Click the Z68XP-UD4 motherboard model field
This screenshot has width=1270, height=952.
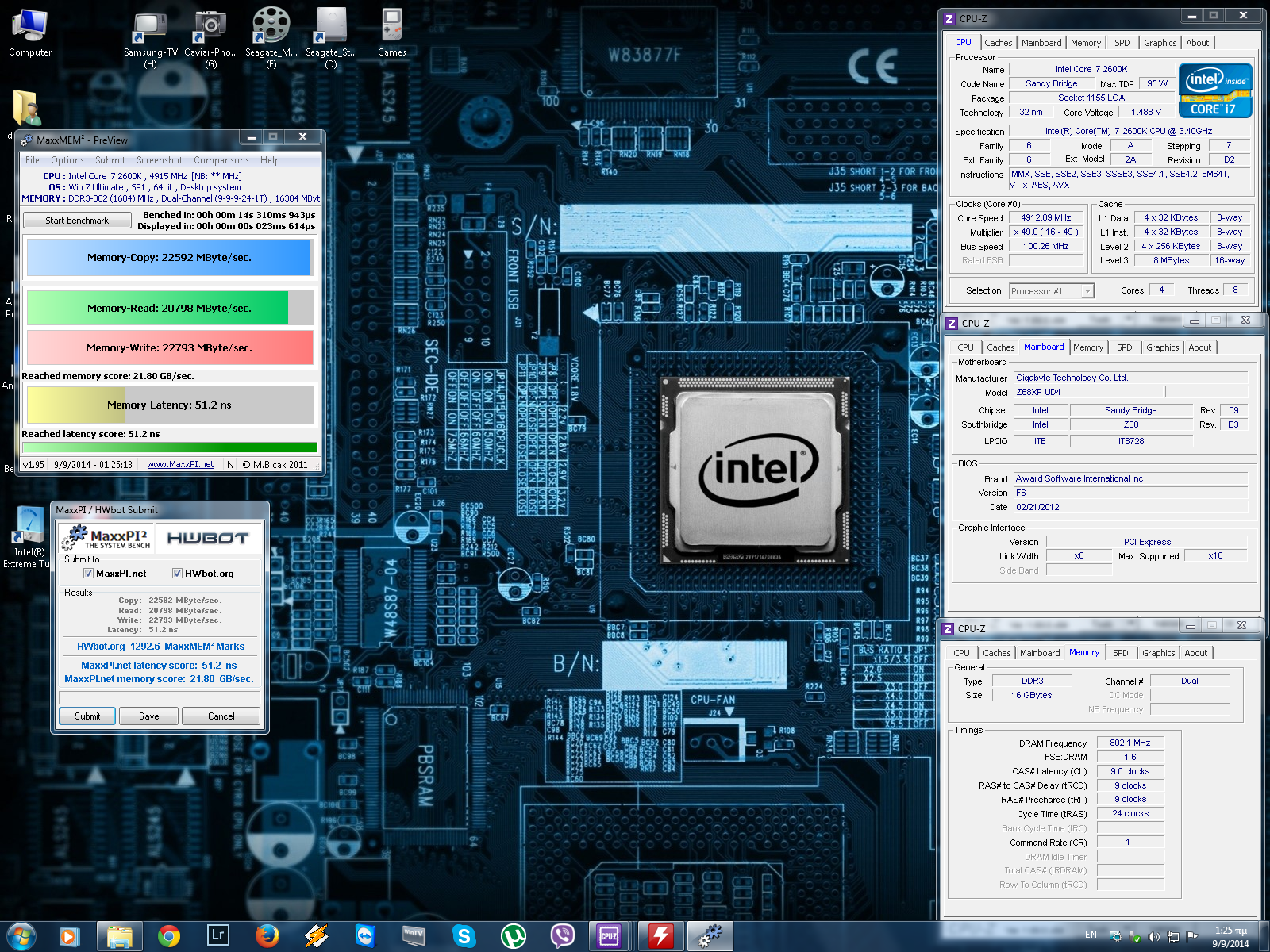(x=1088, y=392)
